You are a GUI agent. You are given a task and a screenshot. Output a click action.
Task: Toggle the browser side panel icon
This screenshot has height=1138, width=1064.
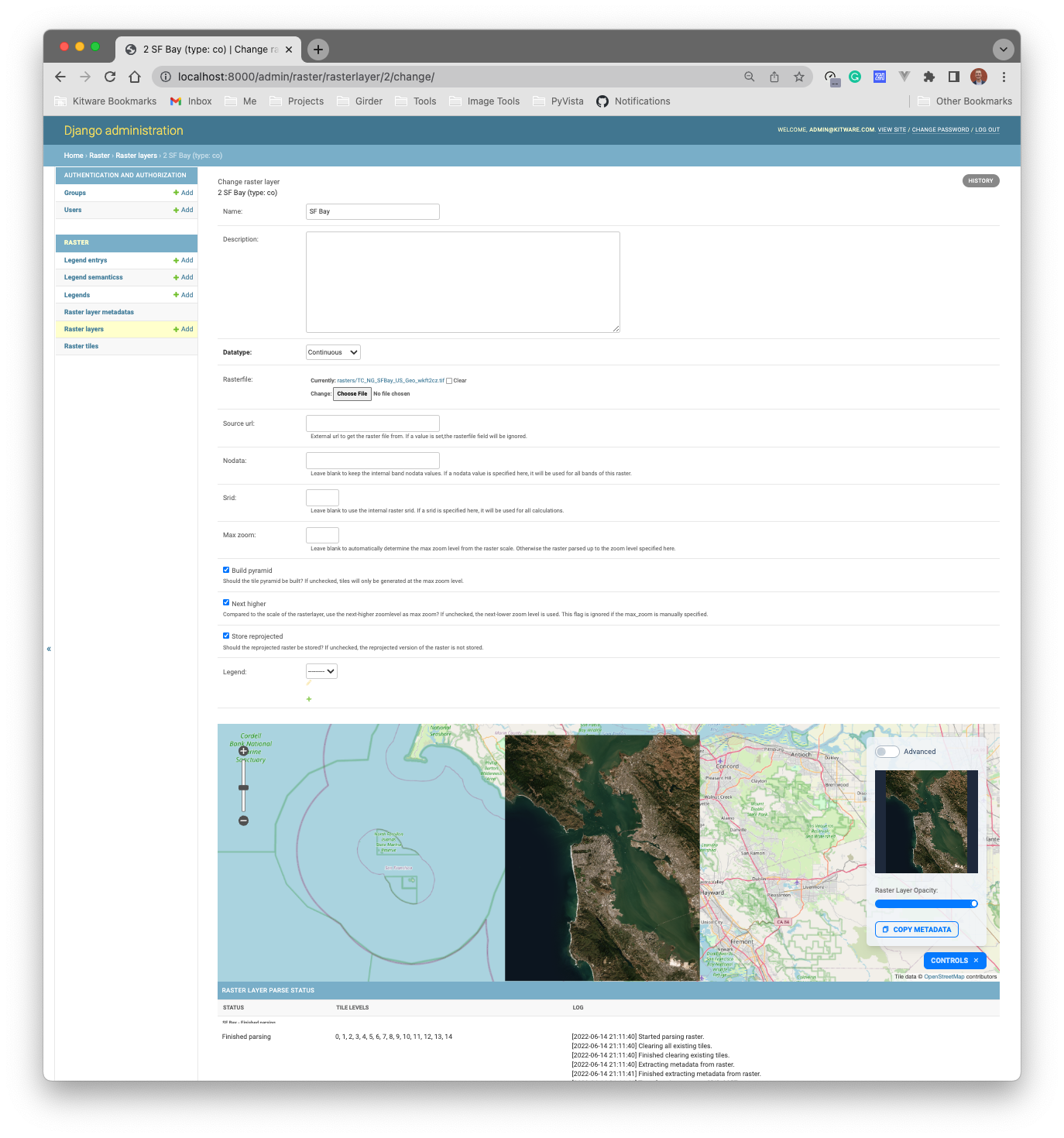(954, 77)
